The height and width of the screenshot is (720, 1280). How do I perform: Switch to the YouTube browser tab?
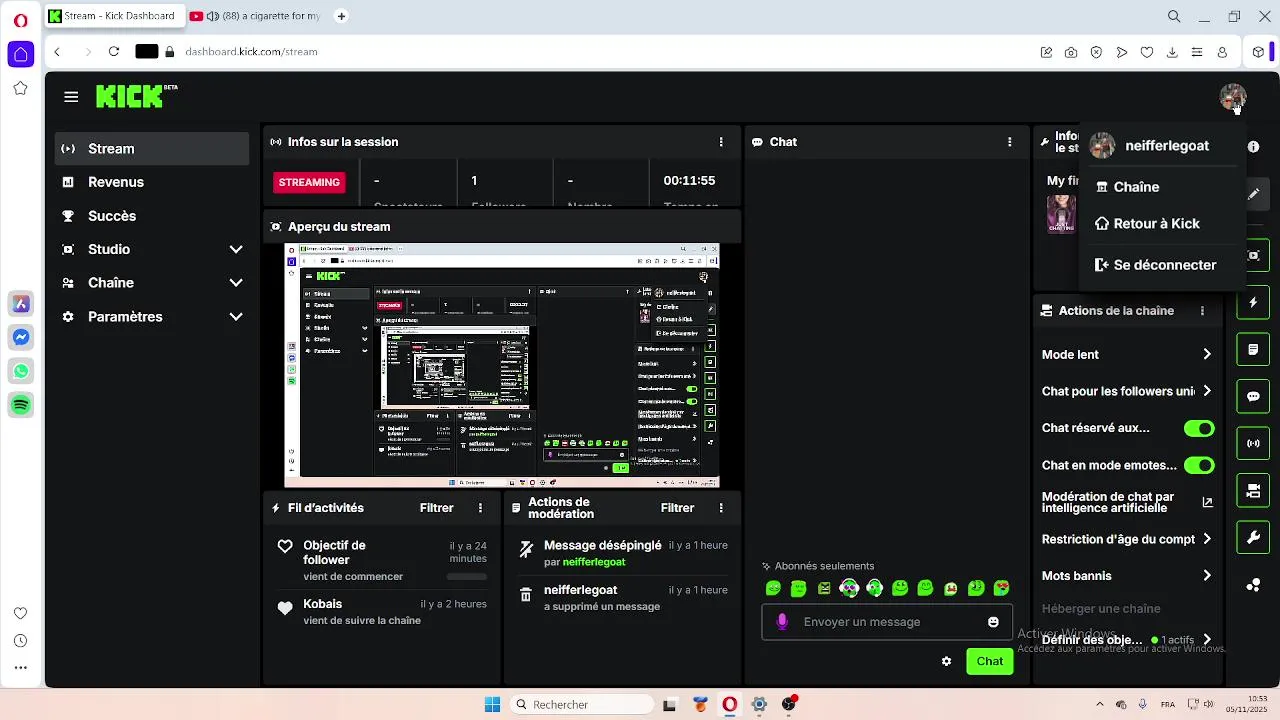(x=256, y=16)
